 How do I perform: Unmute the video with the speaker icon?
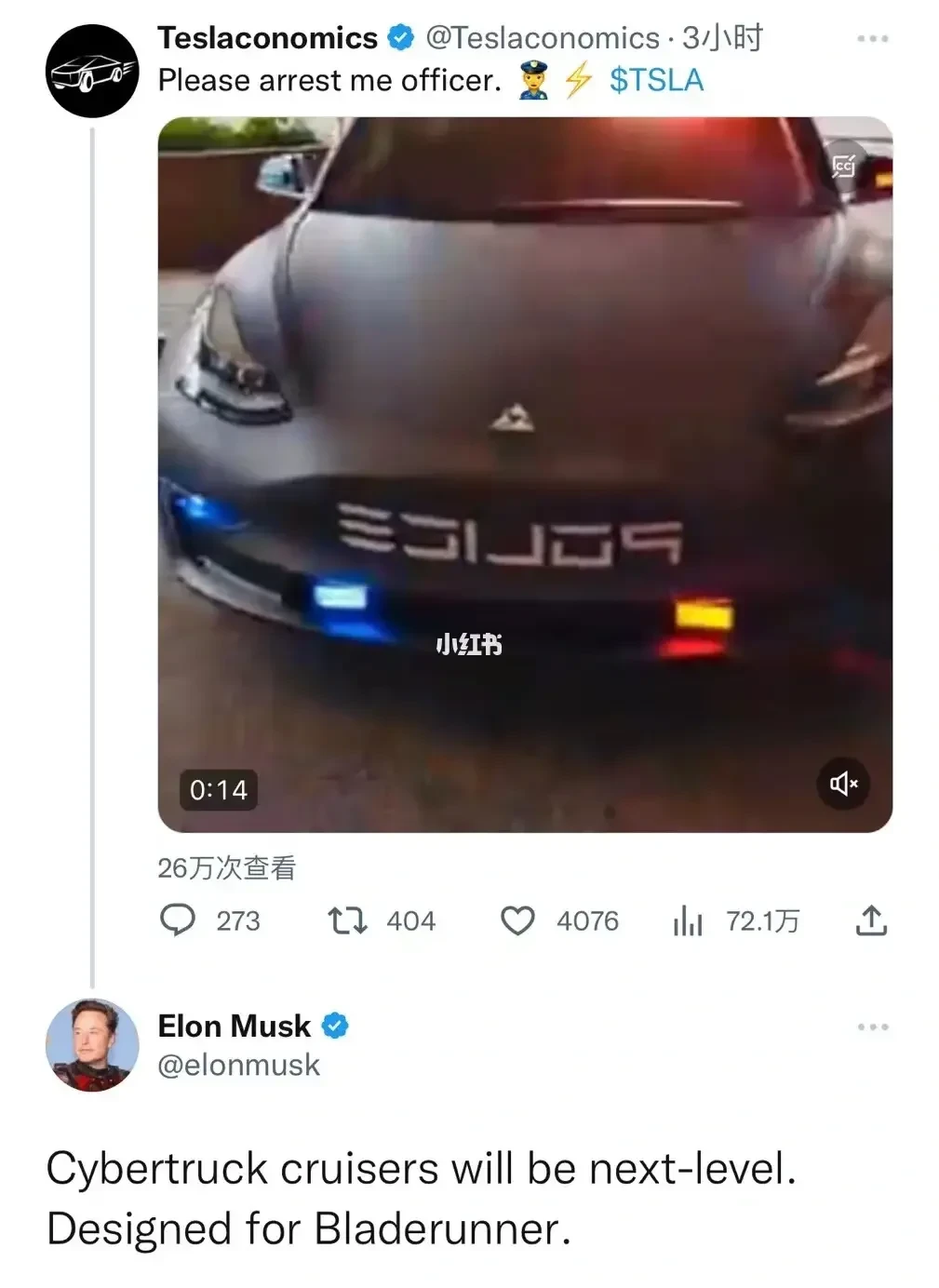844,784
